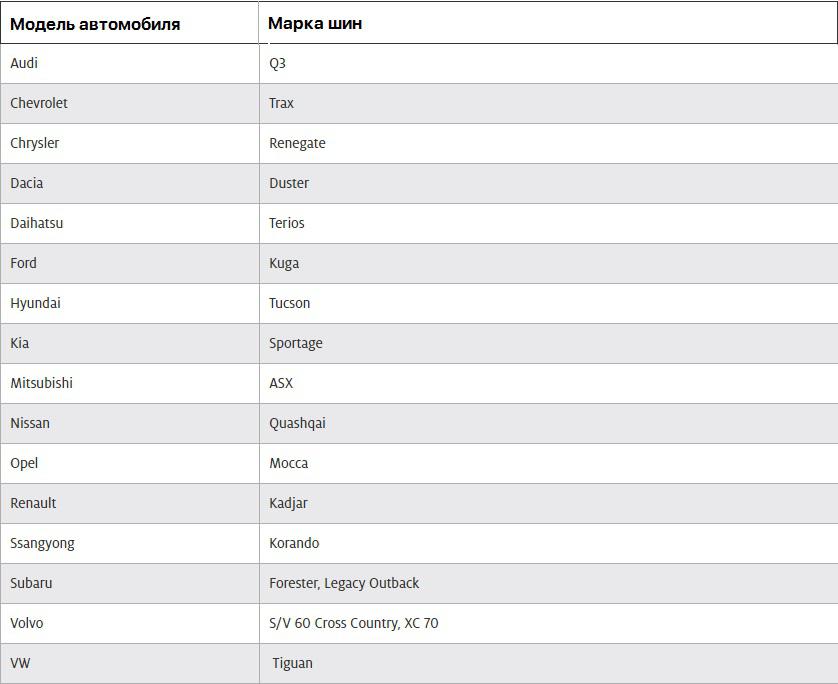The width and height of the screenshot is (838, 684).
Task: Select the Q3 cell
Action: coord(548,64)
